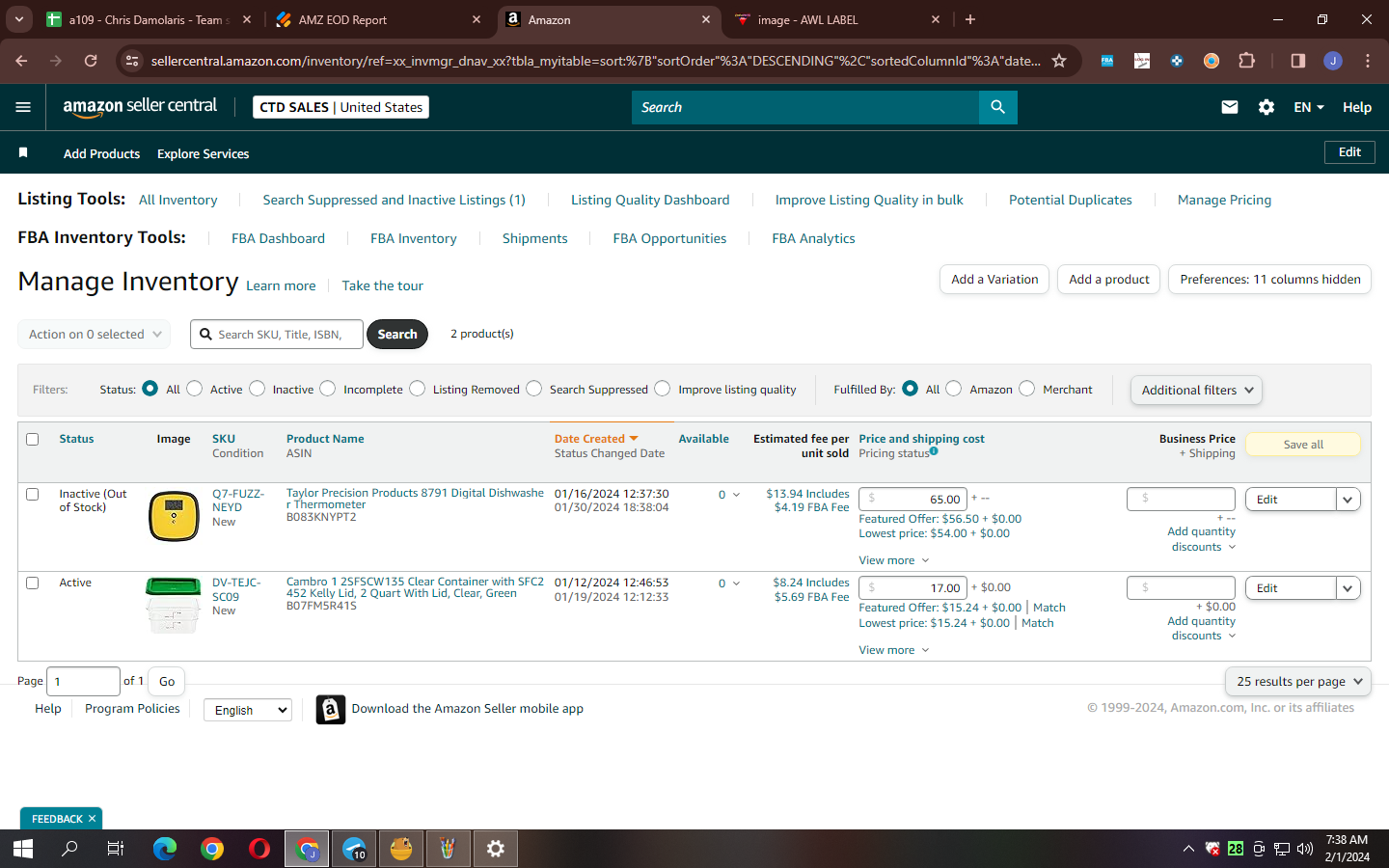Image resolution: width=1389 pixels, height=868 pixels.
Task: Expand Edit dropdown arrow for Cambro row
Action: (x=1348, y=588)
